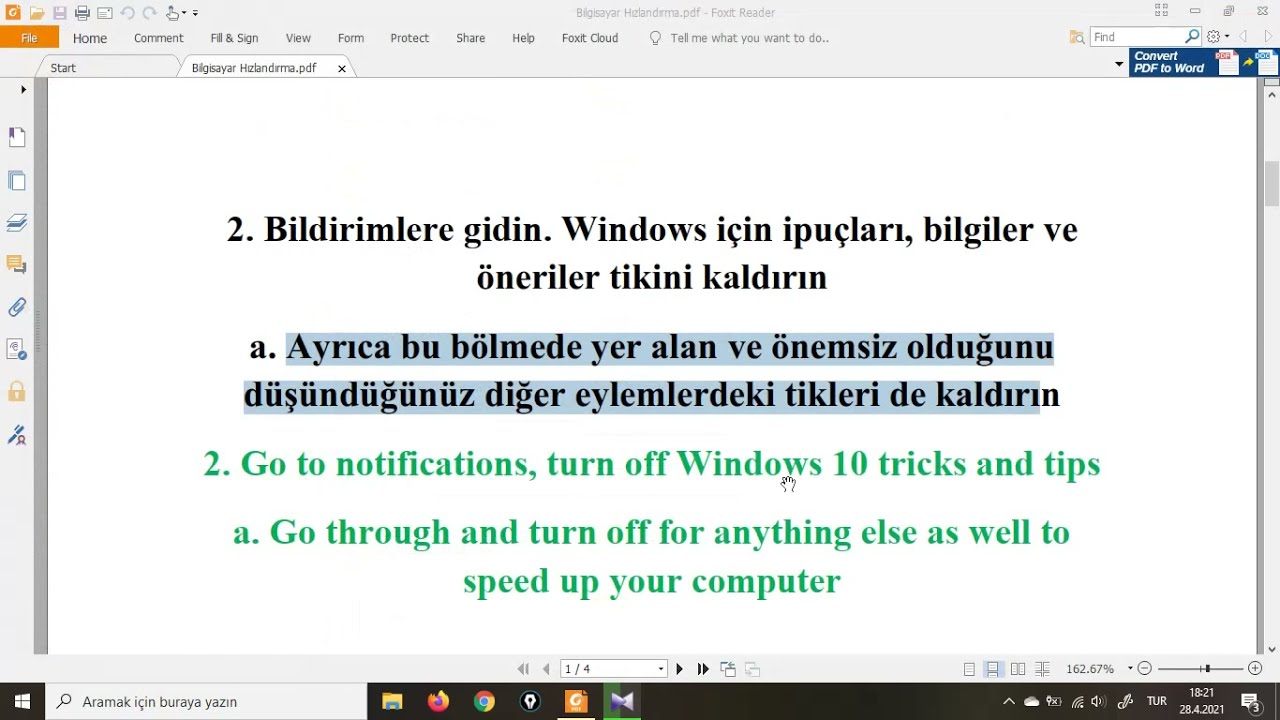Open the Help ribbon tab
The height and width of the screenshot is (720, 1280).
523,38
